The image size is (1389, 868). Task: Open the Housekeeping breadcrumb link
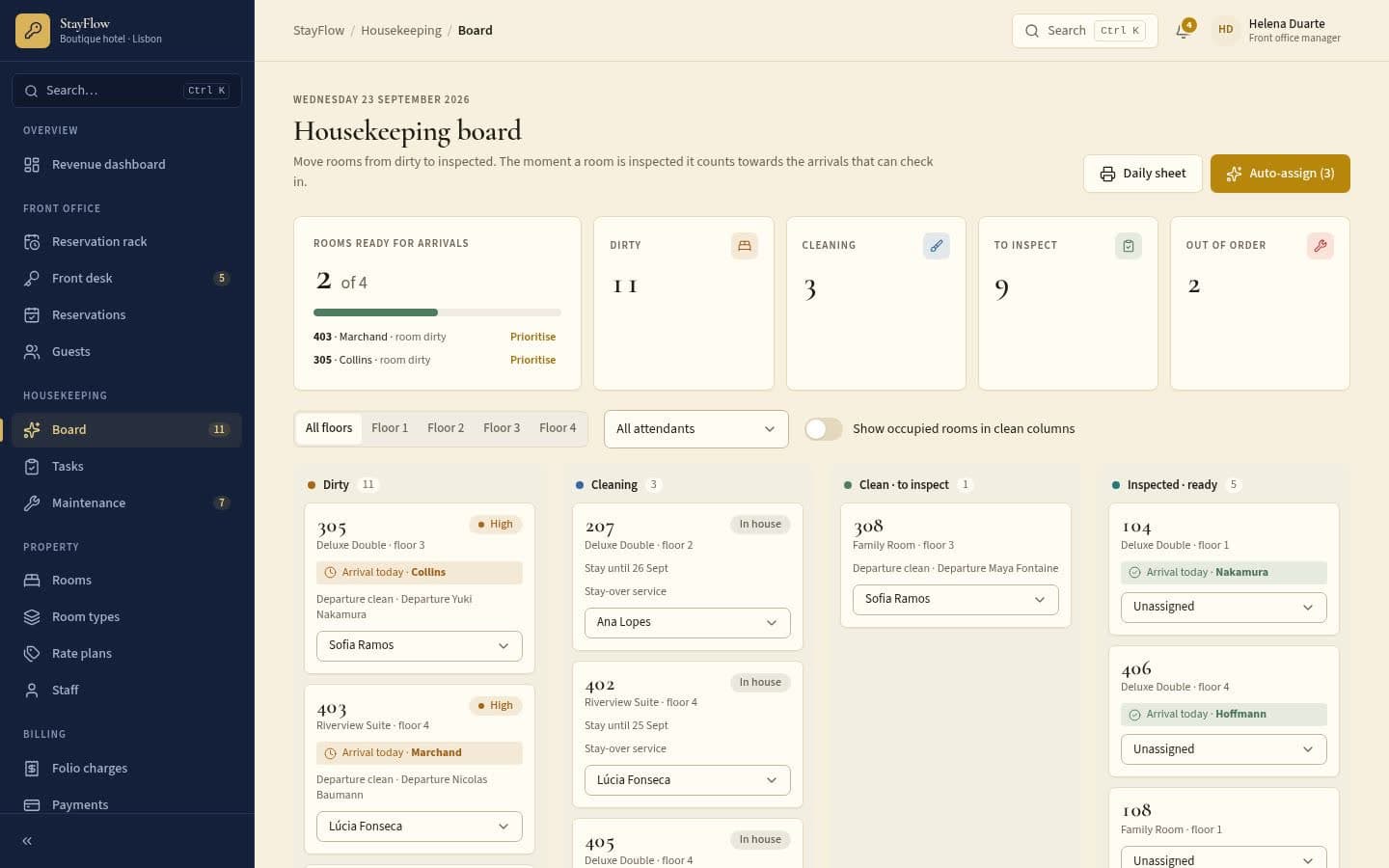(x=401, y=31)
